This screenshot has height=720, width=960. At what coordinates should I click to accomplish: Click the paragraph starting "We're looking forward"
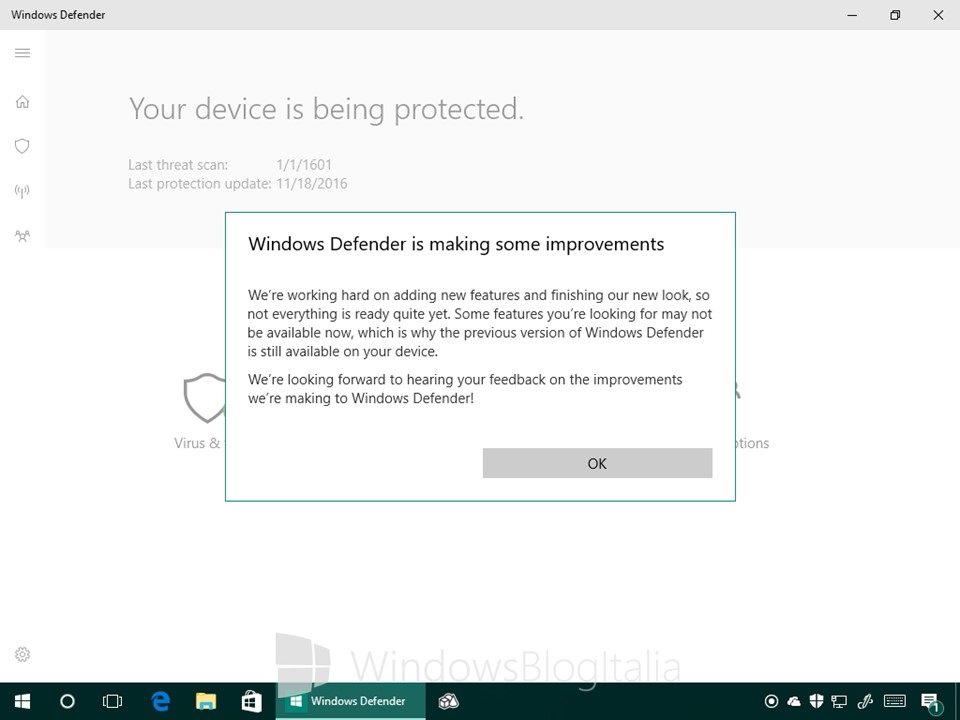(465, 389)
